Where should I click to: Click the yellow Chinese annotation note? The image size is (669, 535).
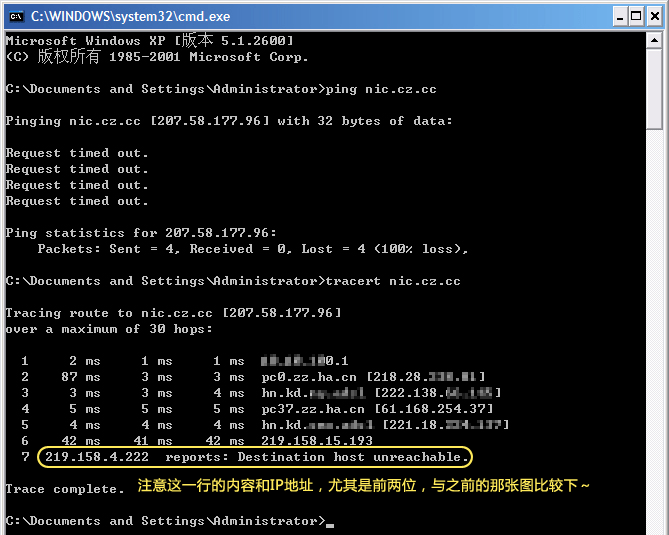coord(364,486)
